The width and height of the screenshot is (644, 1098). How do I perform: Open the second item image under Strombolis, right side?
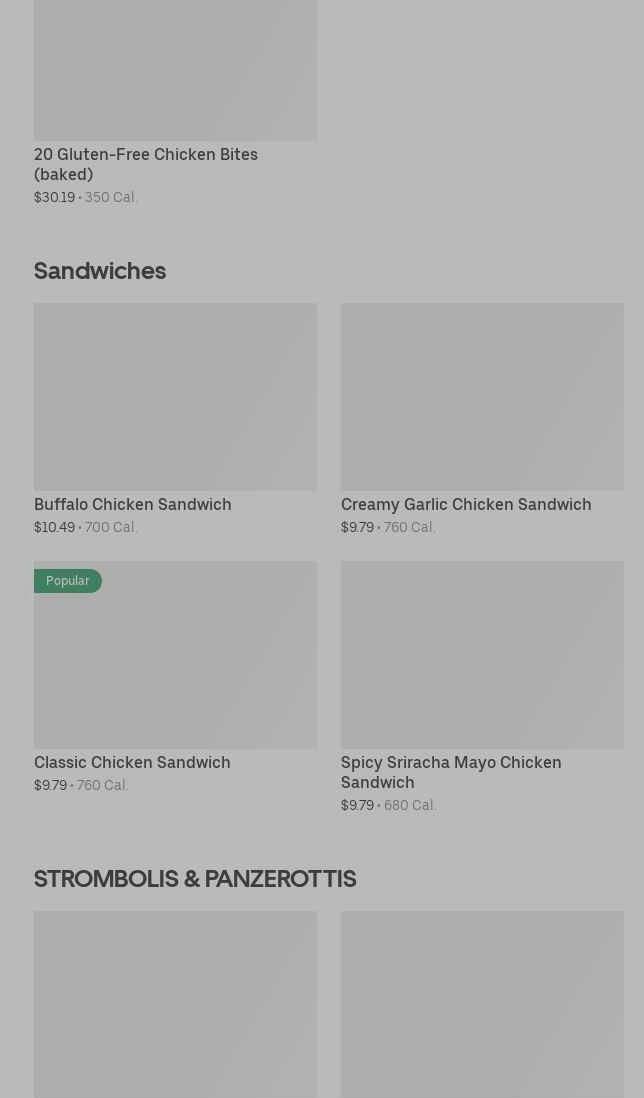click(x=482, y=1004)
